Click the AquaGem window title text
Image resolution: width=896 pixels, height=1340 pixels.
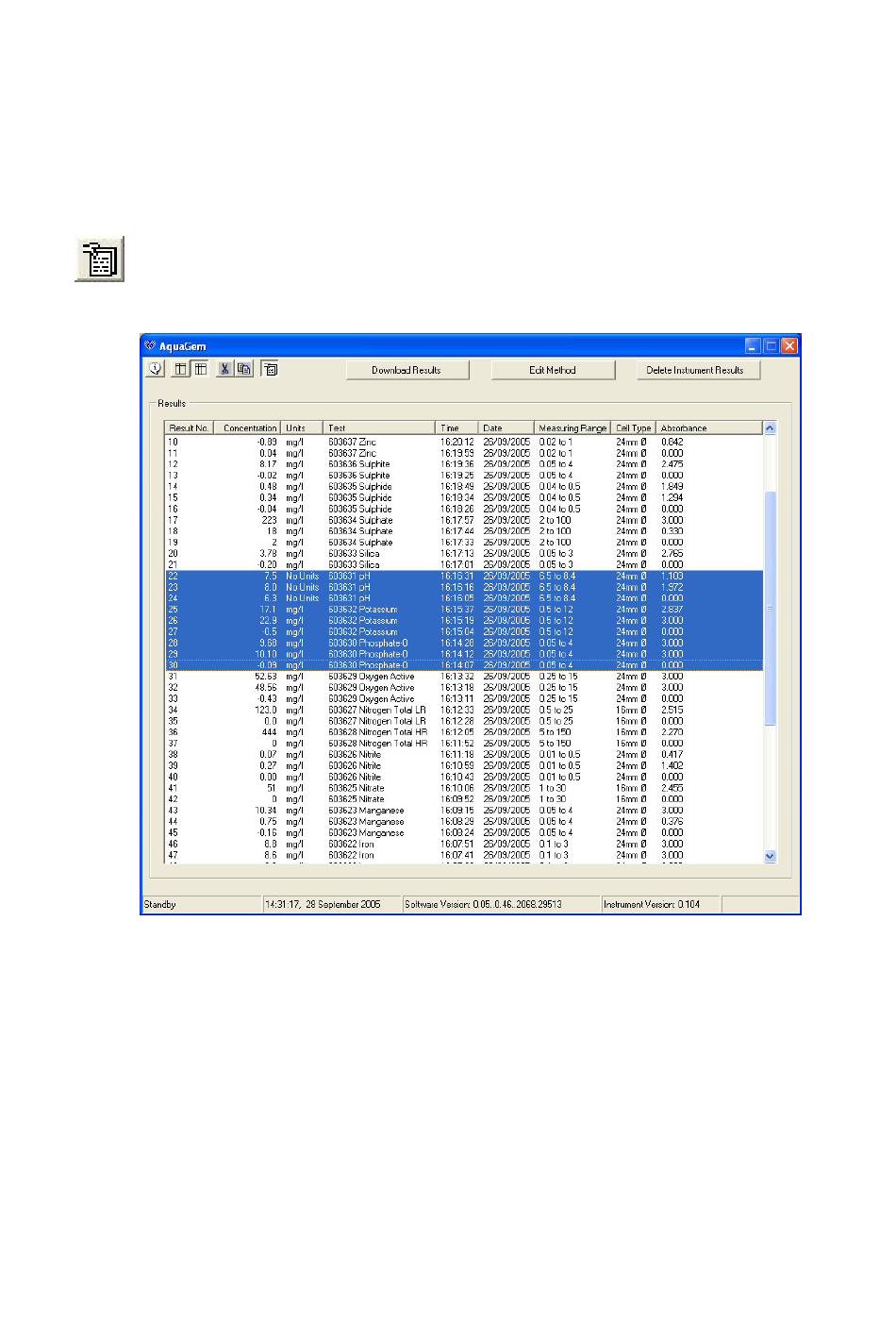coord(183,346)
